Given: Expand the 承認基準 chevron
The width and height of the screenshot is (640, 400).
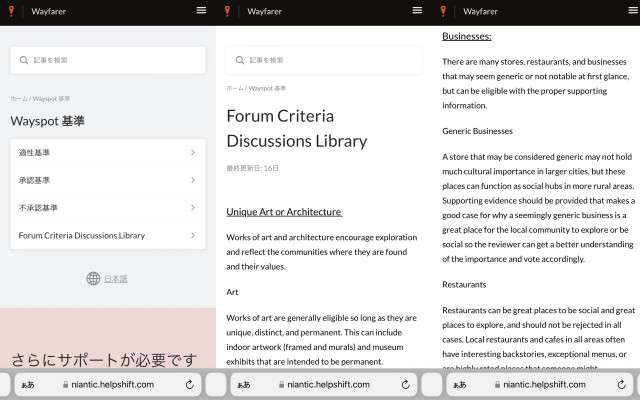Looking at the screenshot, I should tap(192, 181).
